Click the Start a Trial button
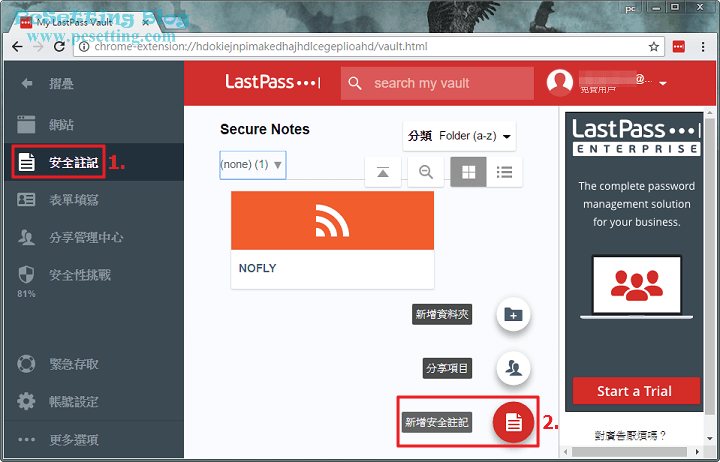The width and height of the screenshot is (720, 462). pos(634,391)
